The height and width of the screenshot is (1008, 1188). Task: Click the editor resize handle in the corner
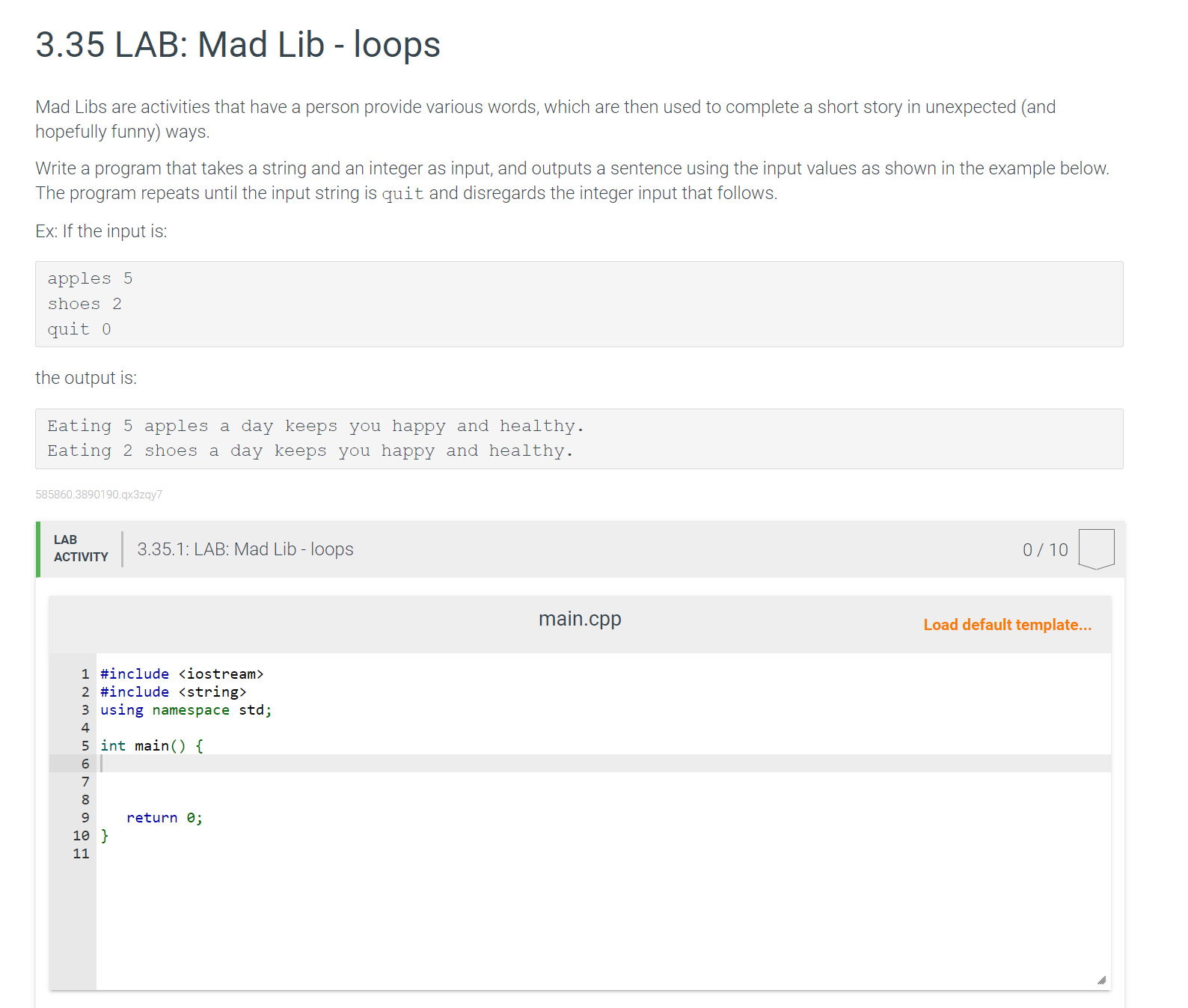(1101, 980)
